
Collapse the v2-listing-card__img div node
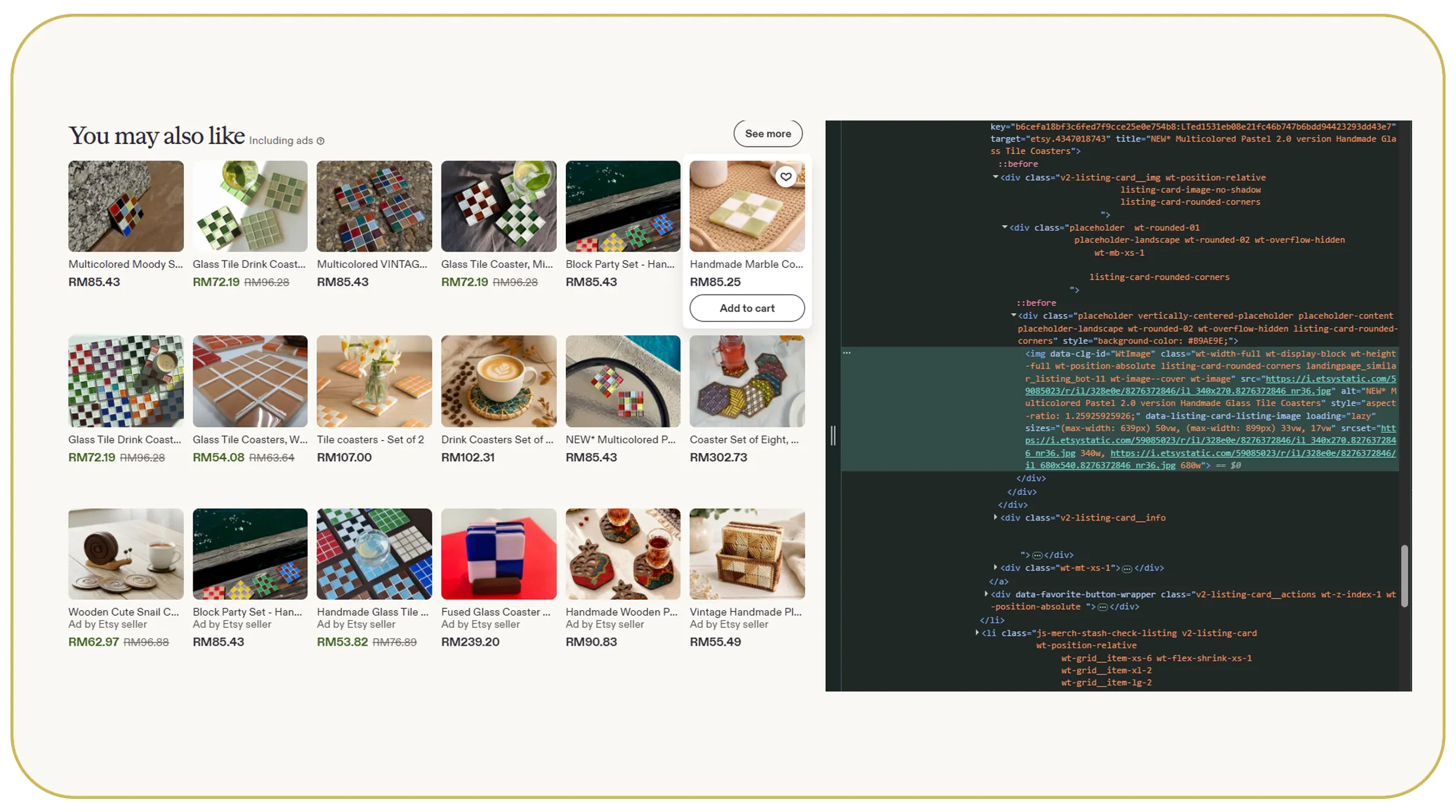(996, 177)
